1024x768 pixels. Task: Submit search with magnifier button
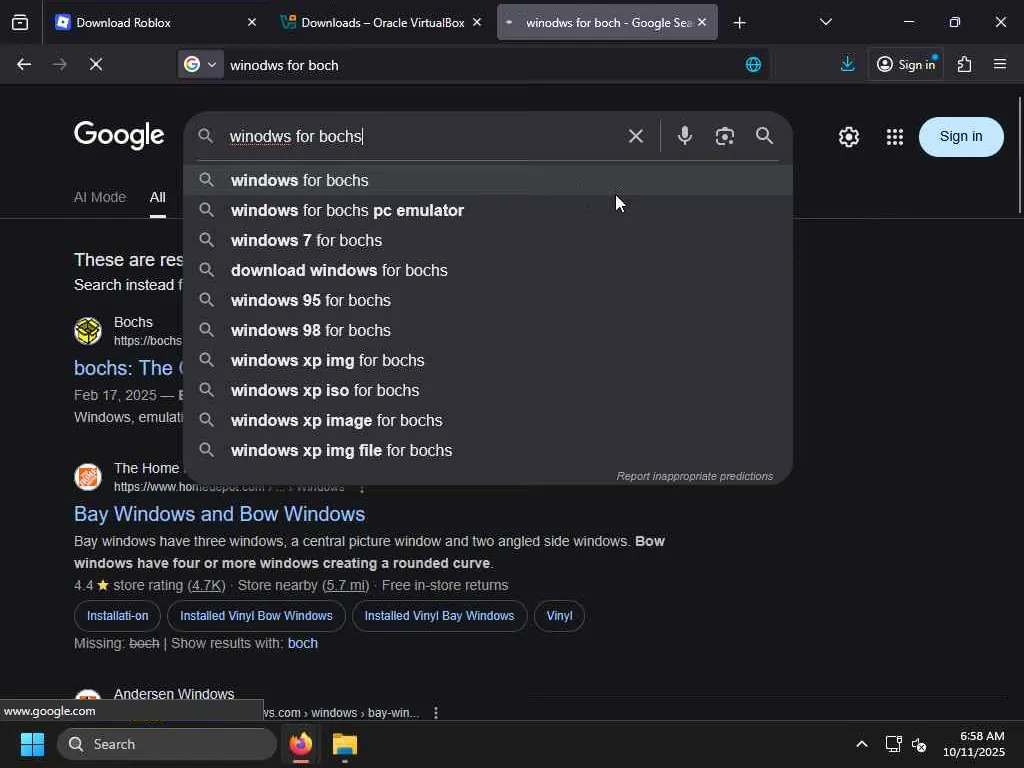[764, 136]
